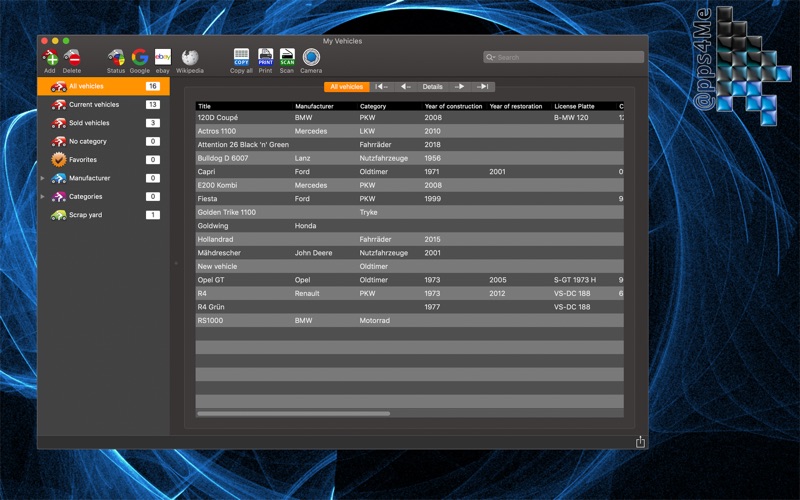Screen dimensions: 800x500
Task: Click the Copy all icon
Action: pyautogui.click(x=241, y=57)
